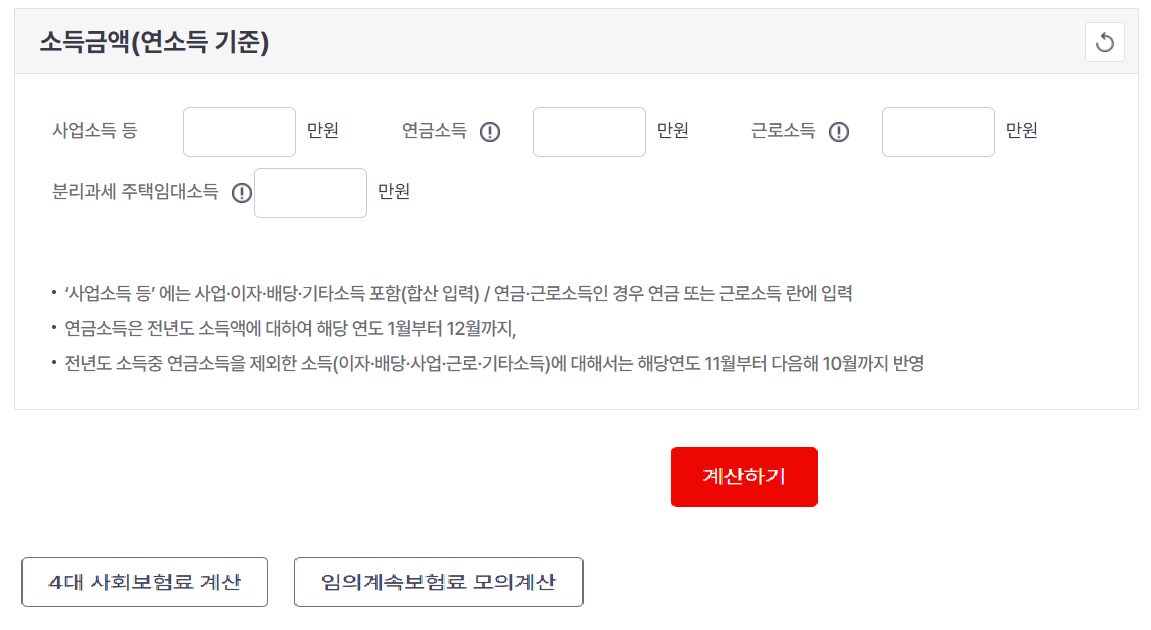This screenshot has height=630, width=1151.
Task: Click the 분리과세 주택임대소득 input box
Action: click(x=310, y=193)
